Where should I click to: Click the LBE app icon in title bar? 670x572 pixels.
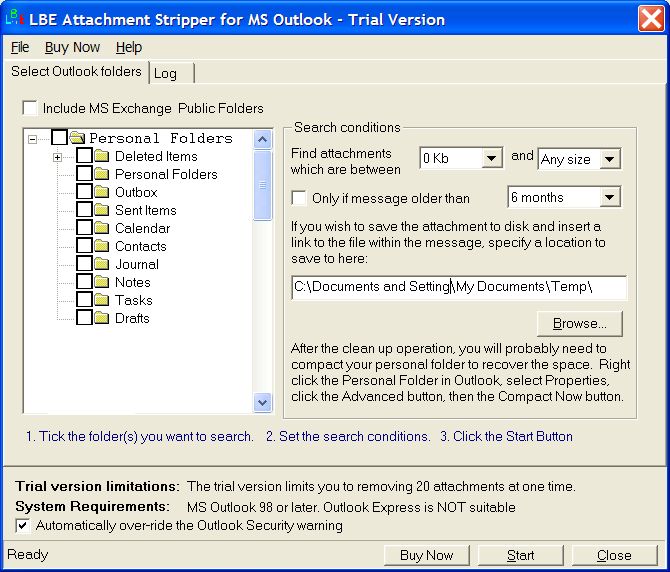pos(15,18)
